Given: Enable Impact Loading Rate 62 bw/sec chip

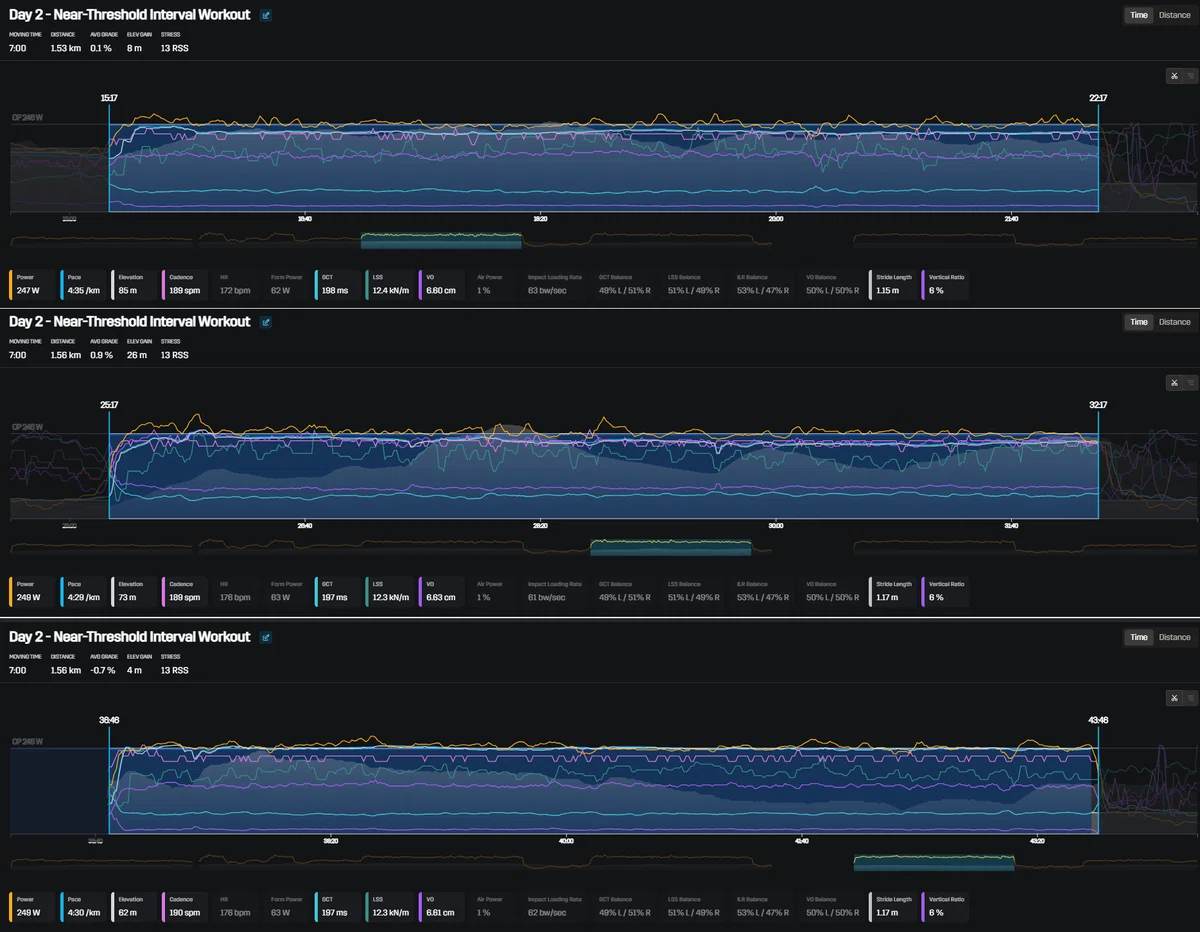Looking at the screenshot, I should pyautogui.click(x=556, y=908).
